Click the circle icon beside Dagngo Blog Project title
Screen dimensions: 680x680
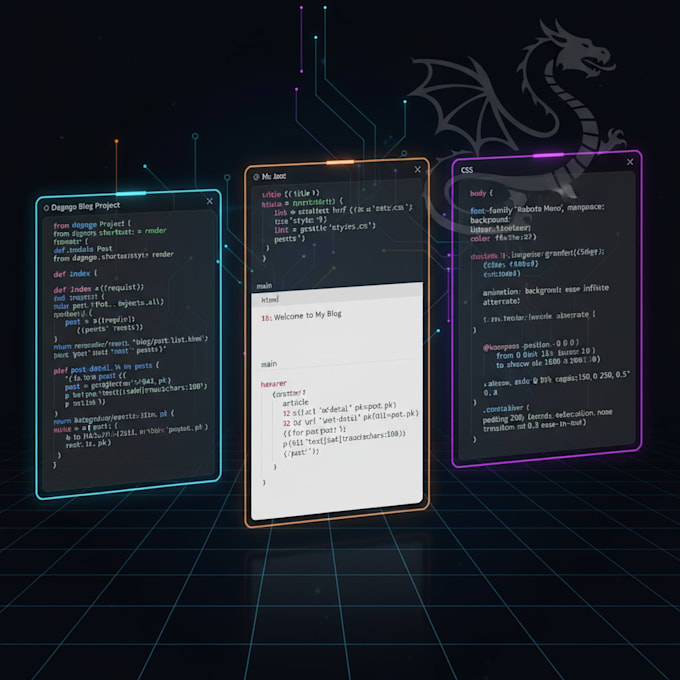[x=46, y=208]
